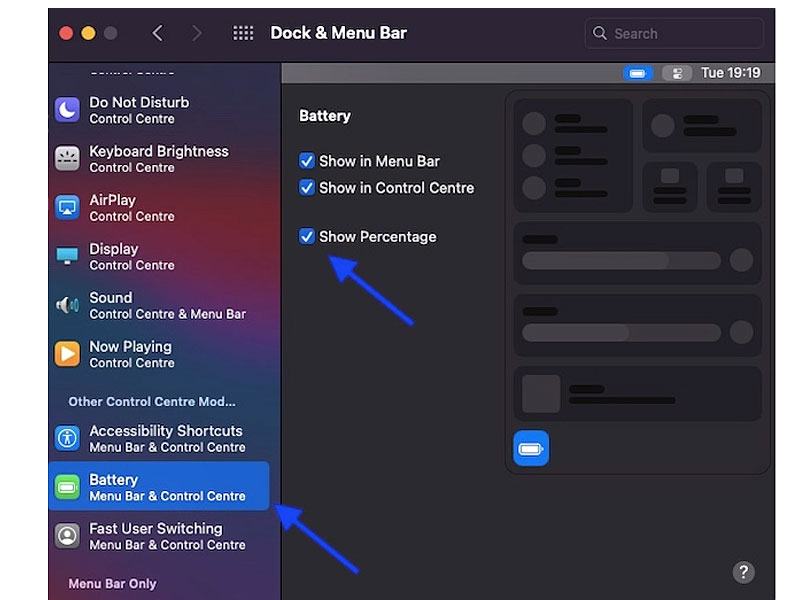Screen dimensions: 799x600
Task: Click the blue battery tile in Control Centre preview
Action: (531, 449)
